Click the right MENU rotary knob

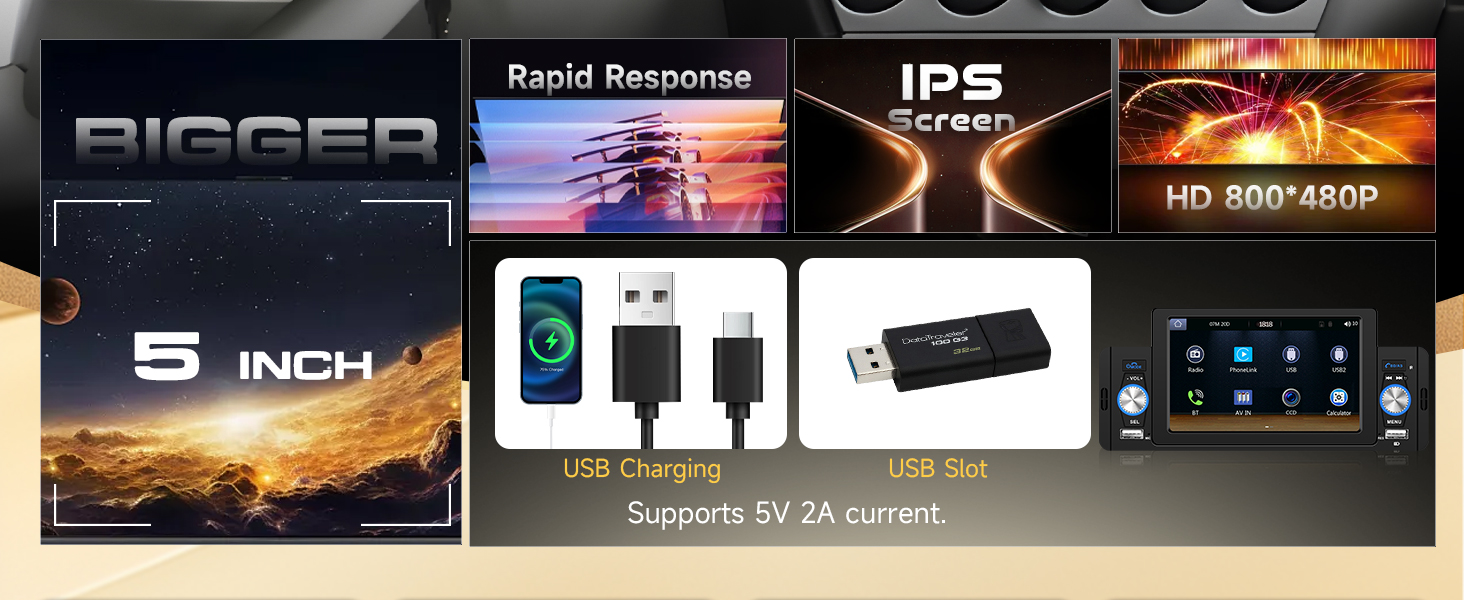pos(1396,400)
